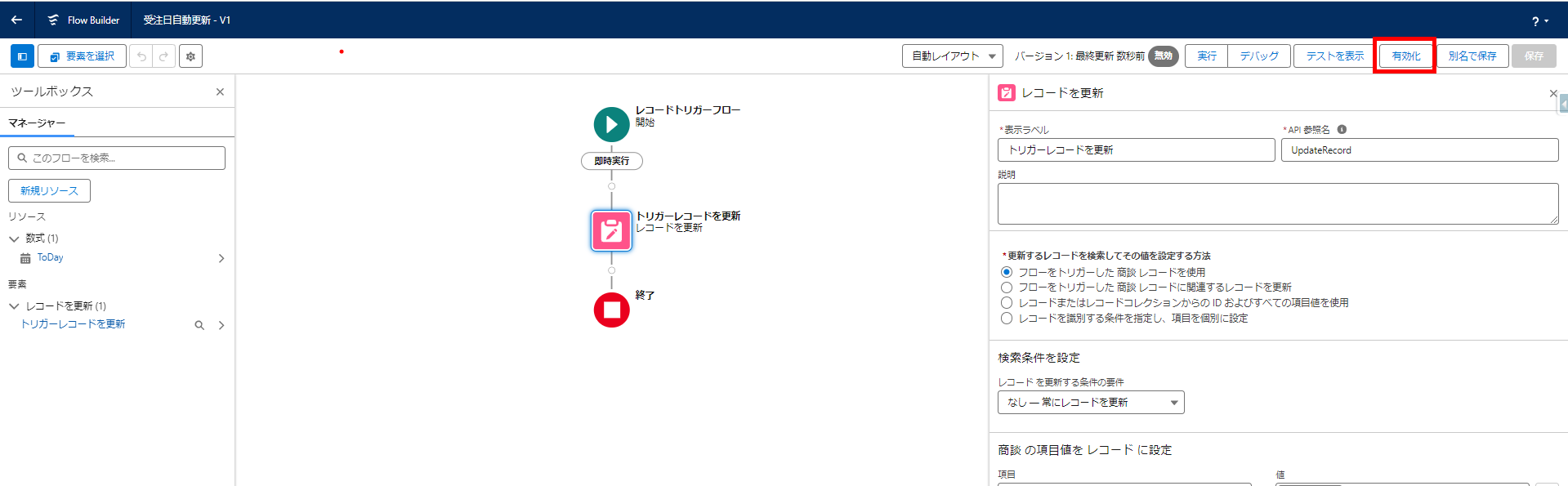Viewport: 1568px width, 486px height.
Task: Click the 即時実行 path label
Action: point(611,162)
